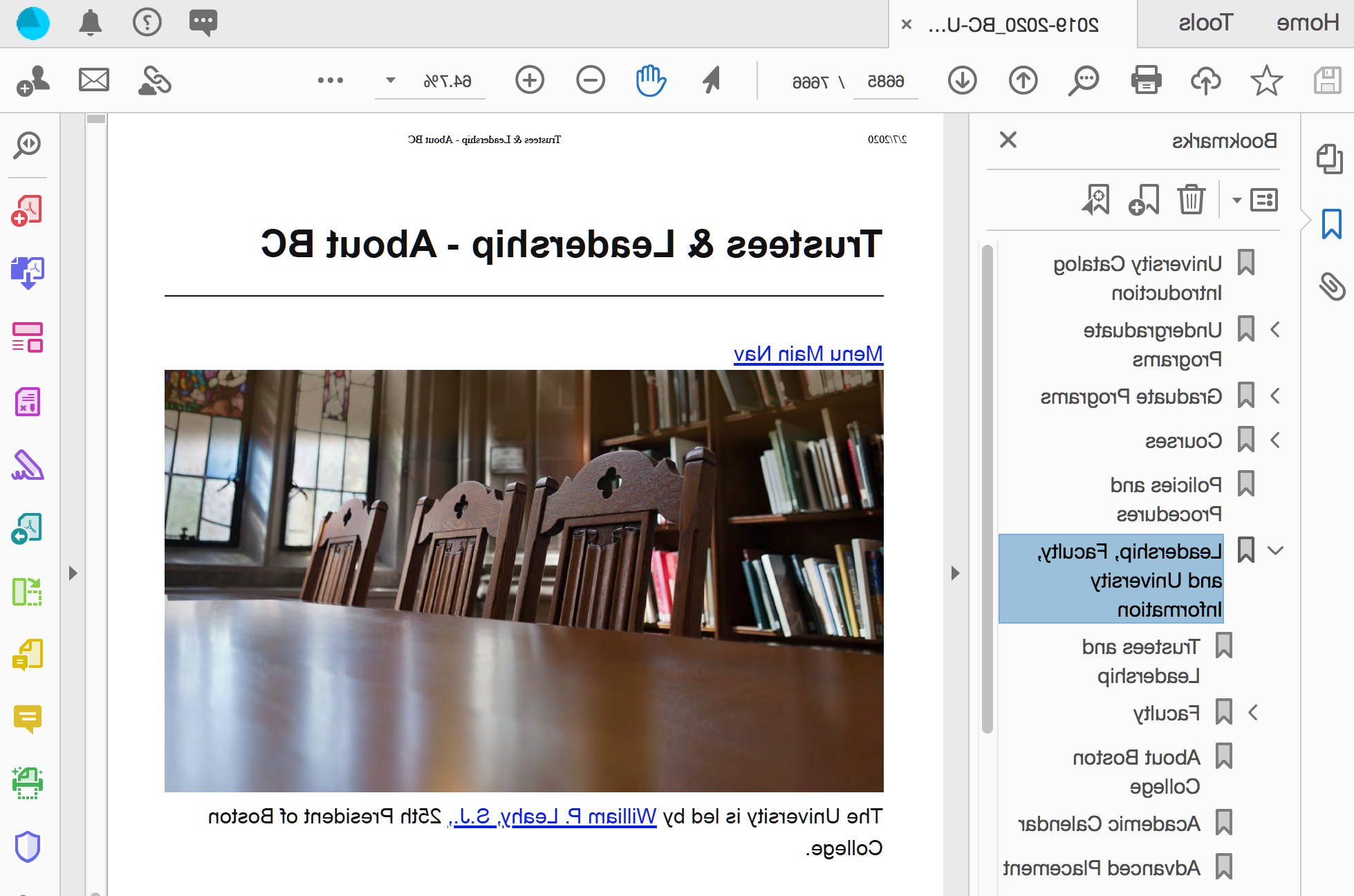
Task: Switch to the Tools tab
Action: [1205, 23]
